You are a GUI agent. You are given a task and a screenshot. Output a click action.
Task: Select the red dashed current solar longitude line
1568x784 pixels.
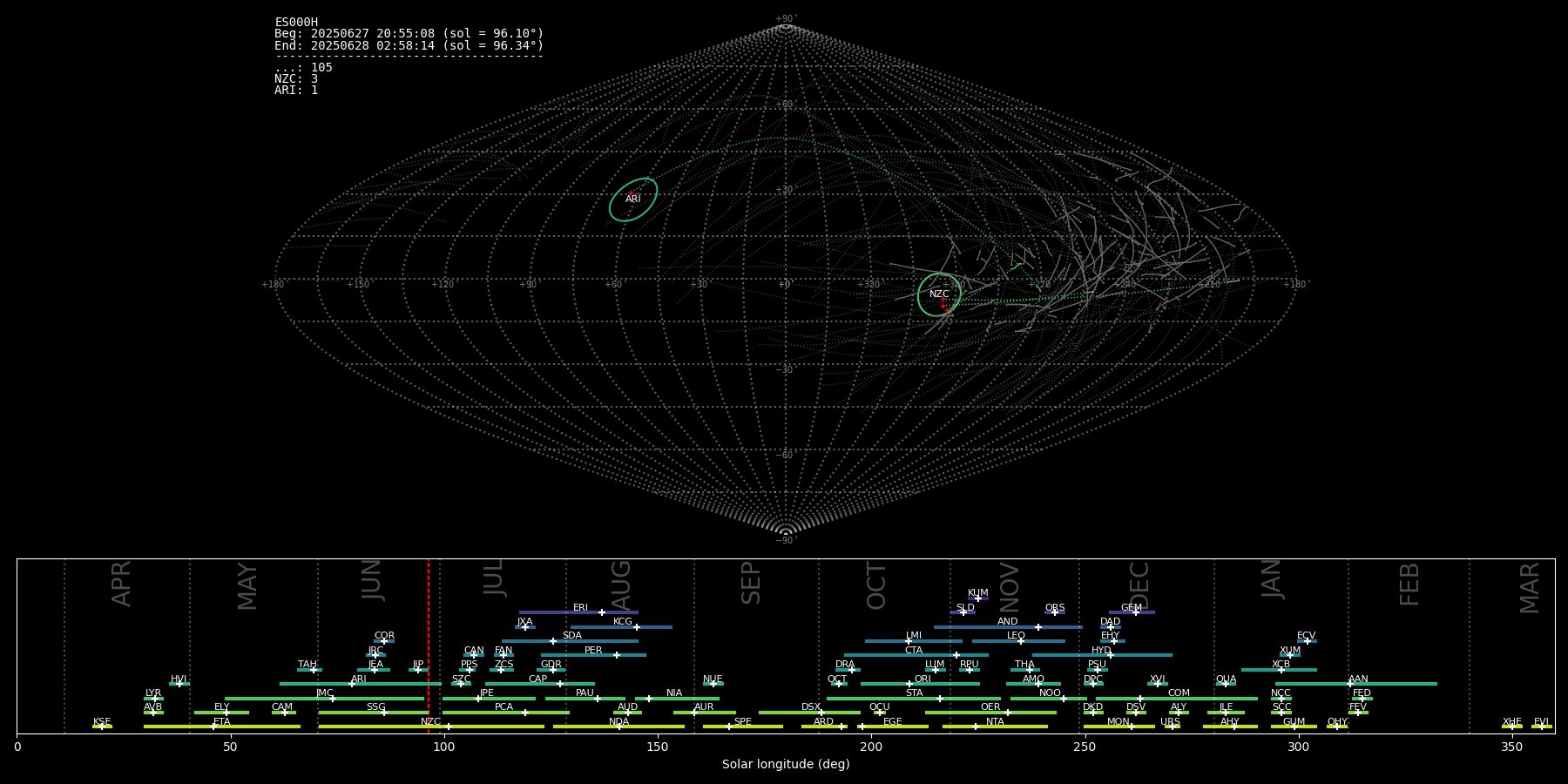pyautogui.click(x=429, y=645)
